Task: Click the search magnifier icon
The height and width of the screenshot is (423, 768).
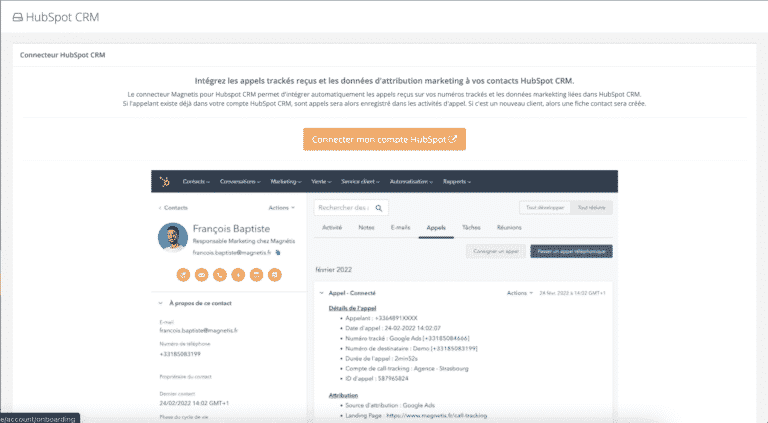Action: [379, 208]
